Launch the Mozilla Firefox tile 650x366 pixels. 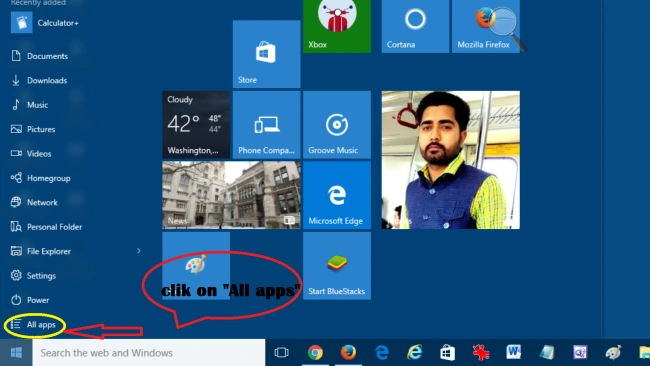coord(486,26)
